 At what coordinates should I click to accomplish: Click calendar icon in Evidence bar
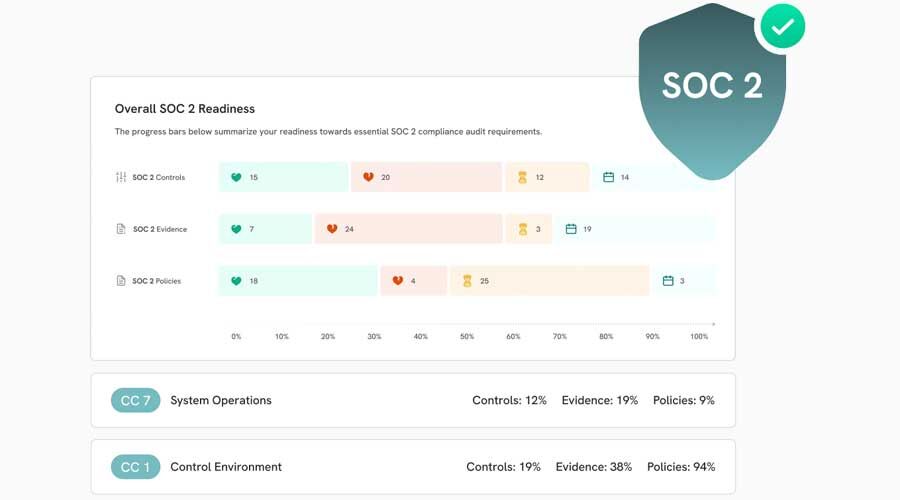pos(571,229)
